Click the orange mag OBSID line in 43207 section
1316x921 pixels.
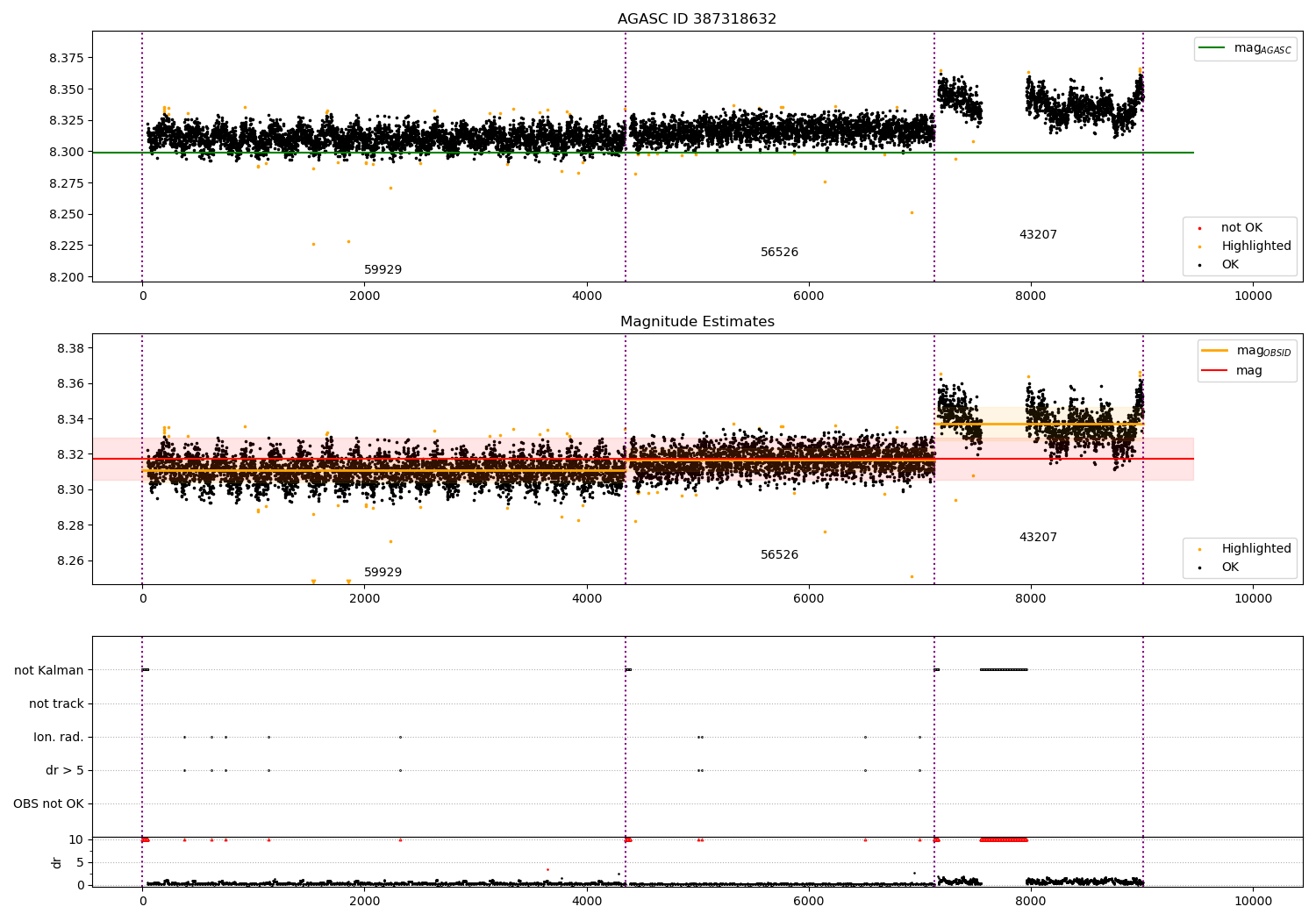tap(1039, 425)
